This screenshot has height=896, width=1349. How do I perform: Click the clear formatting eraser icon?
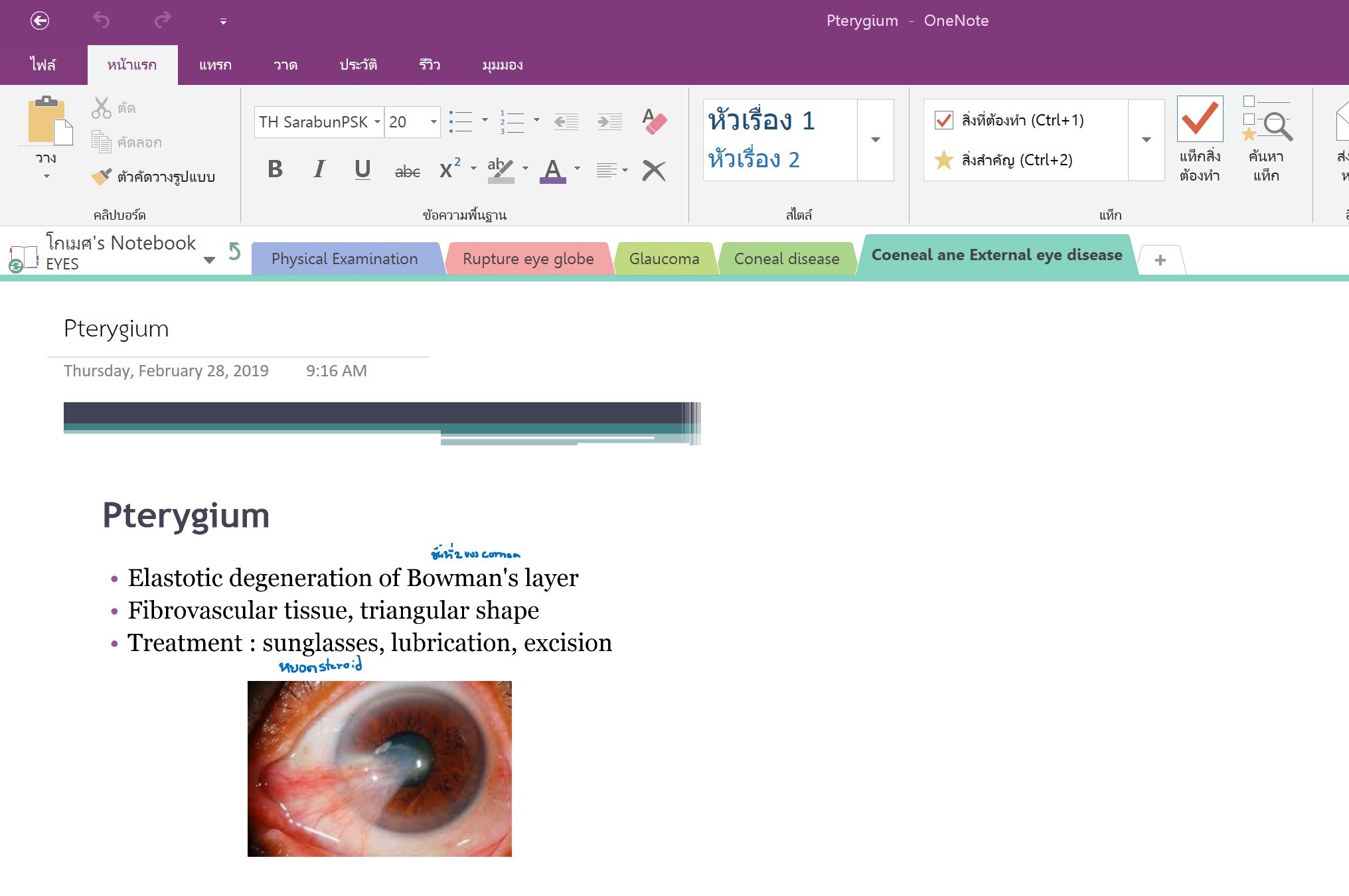coord(654,121)
